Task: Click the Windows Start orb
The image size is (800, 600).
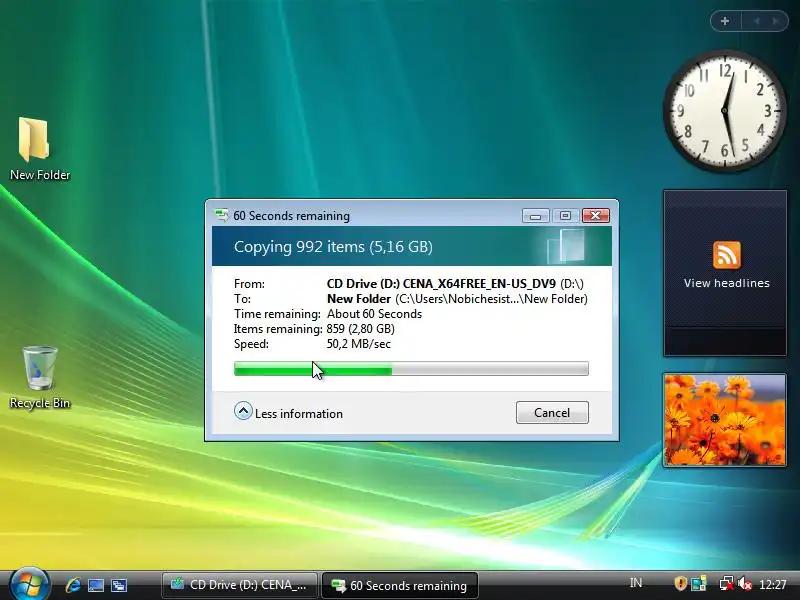Action: click(28, 584)
